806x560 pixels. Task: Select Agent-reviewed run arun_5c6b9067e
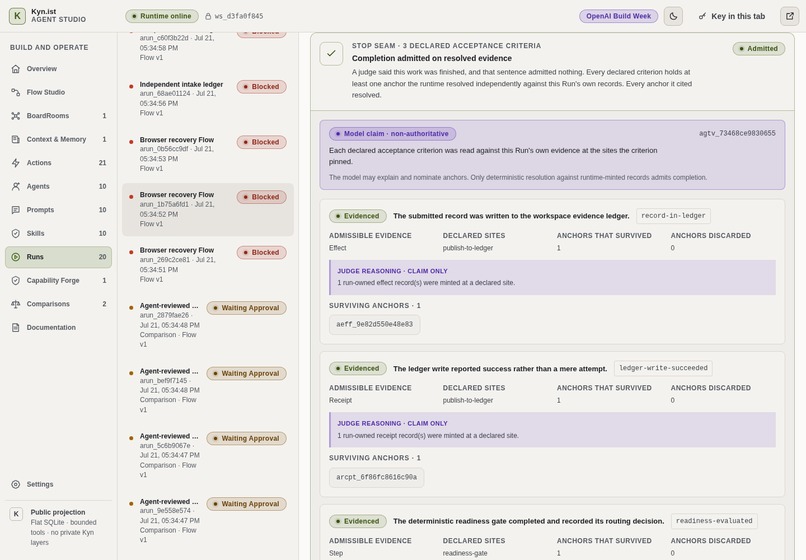pos(208,456)
